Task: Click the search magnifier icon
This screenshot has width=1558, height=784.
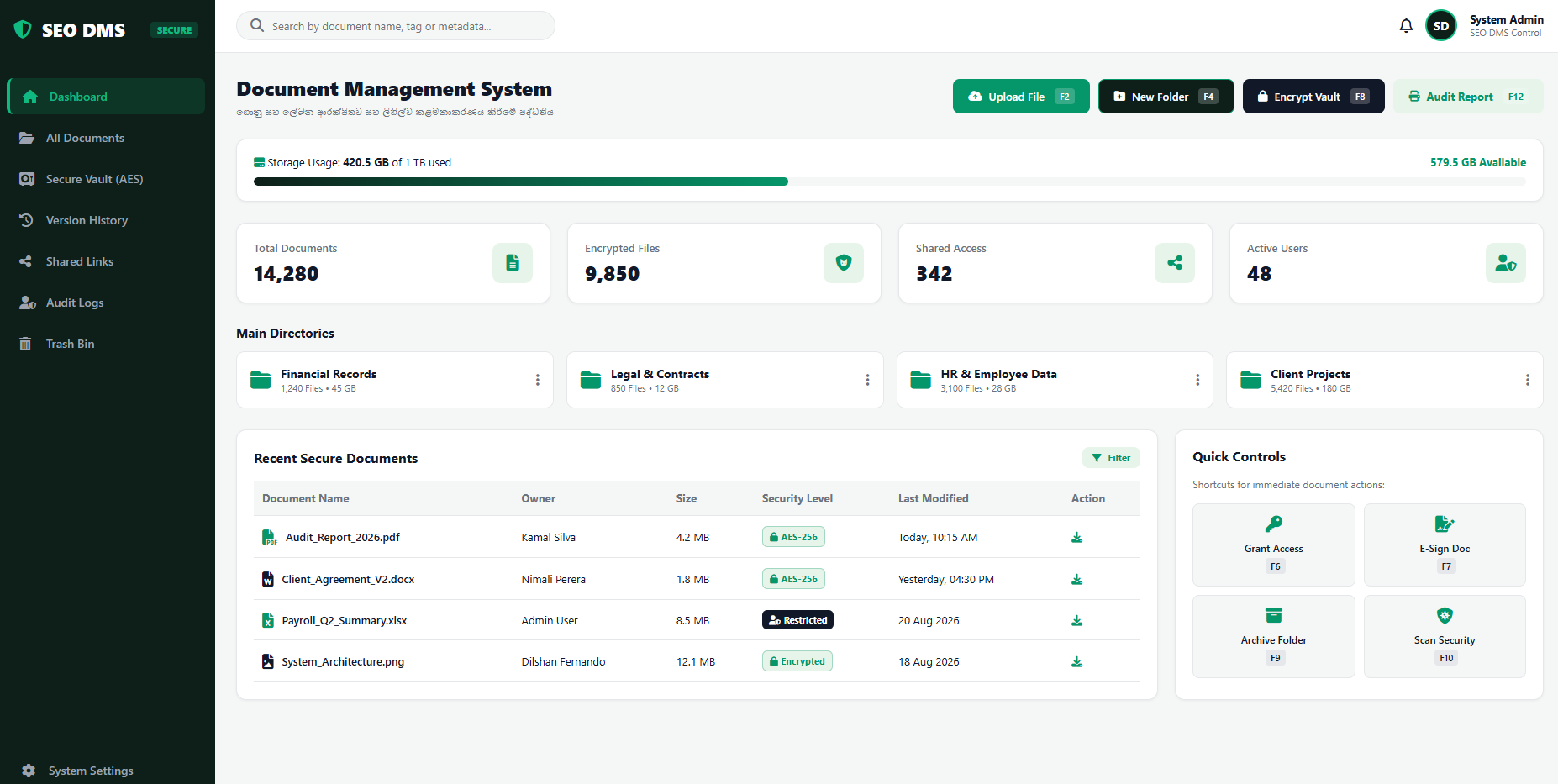Action: [257, 25]
